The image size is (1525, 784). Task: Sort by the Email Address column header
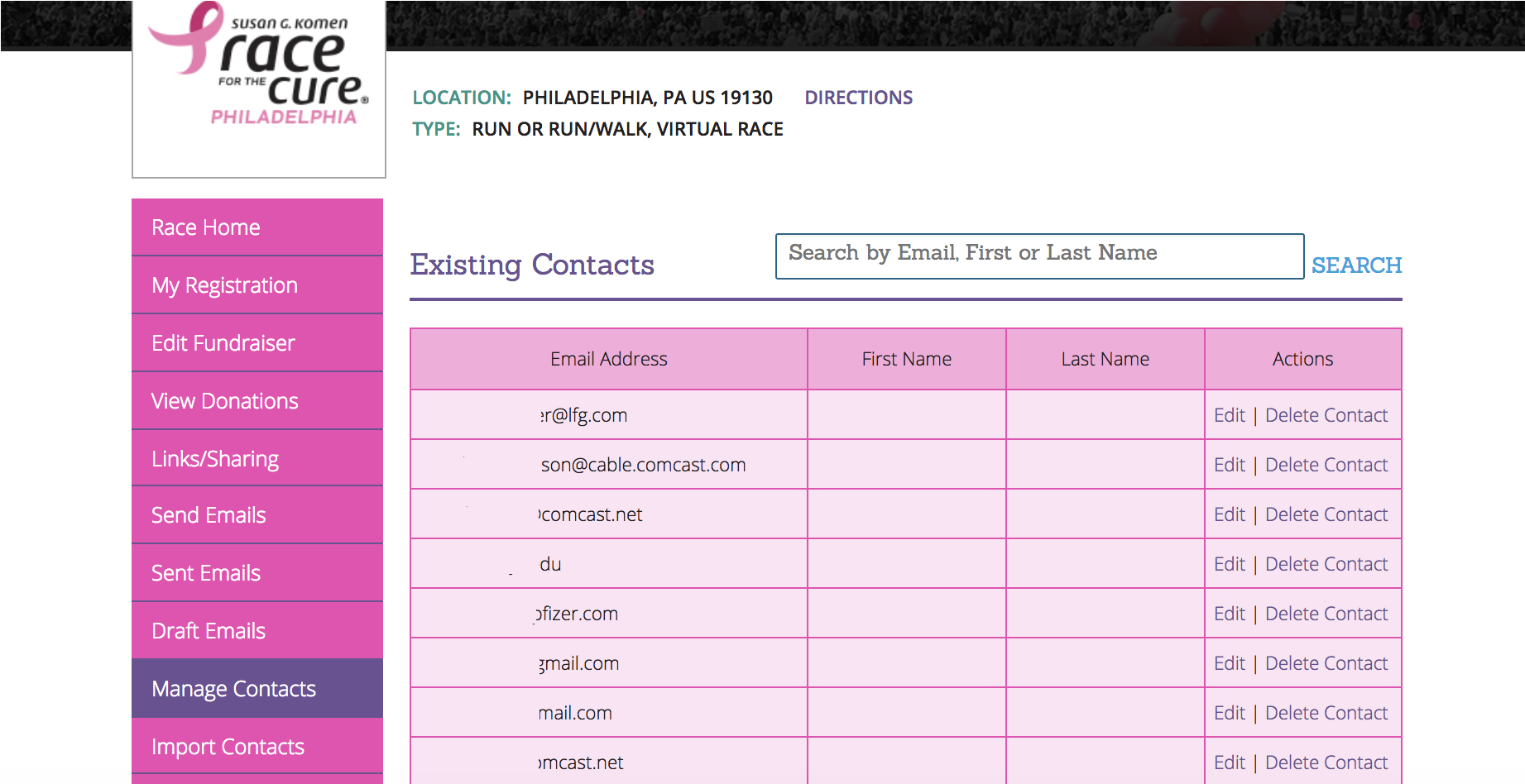point(608,358)
